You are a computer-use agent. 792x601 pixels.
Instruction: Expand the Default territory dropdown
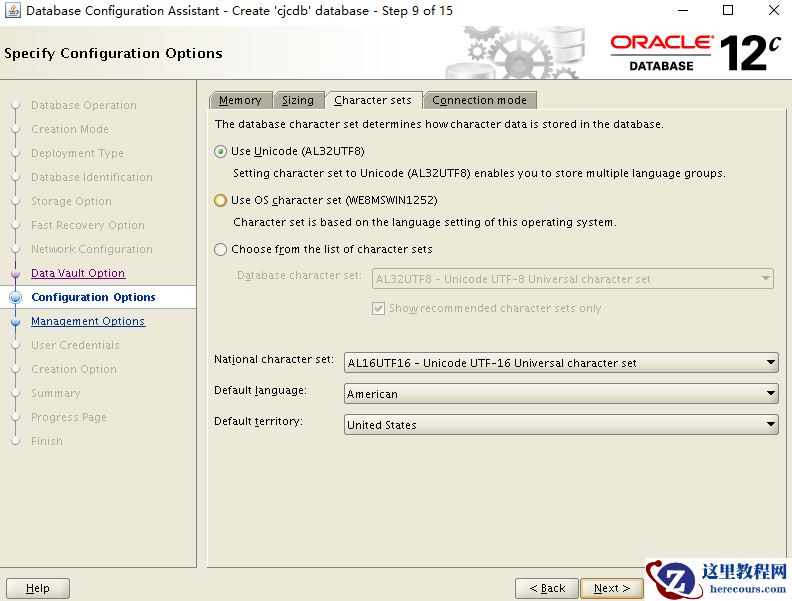(x=561, y=424)
